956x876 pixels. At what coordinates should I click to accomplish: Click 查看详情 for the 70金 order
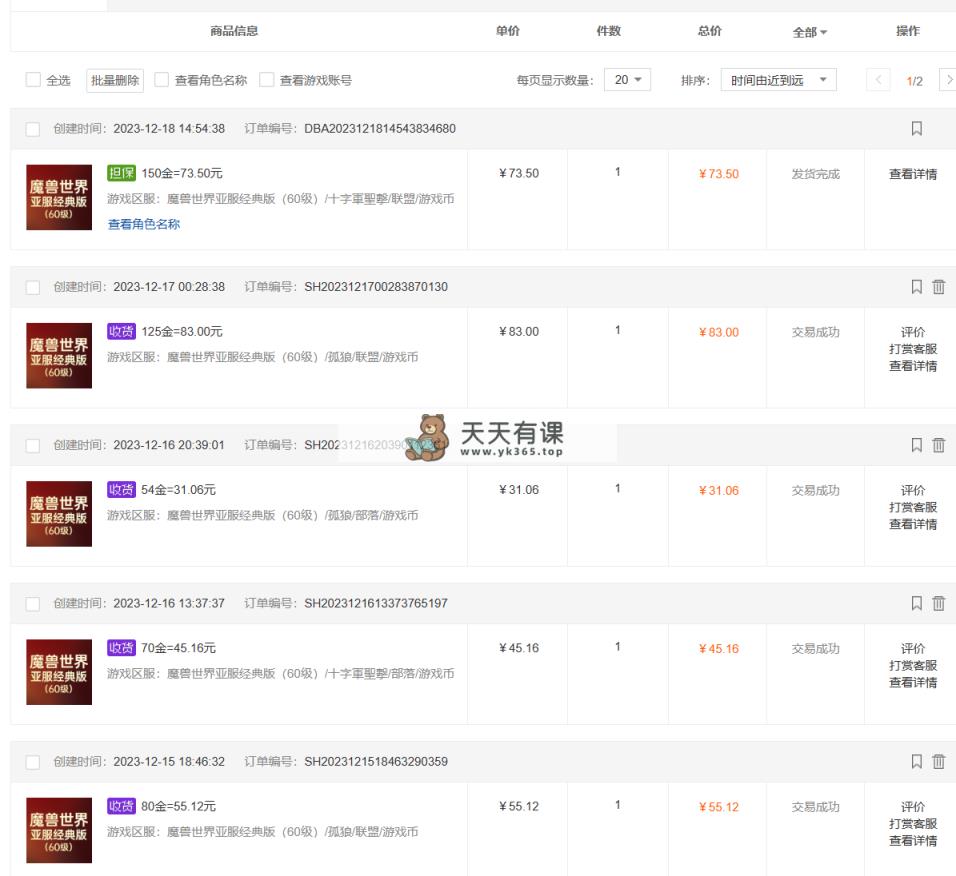pyautogui.click(x=913, y=682)
